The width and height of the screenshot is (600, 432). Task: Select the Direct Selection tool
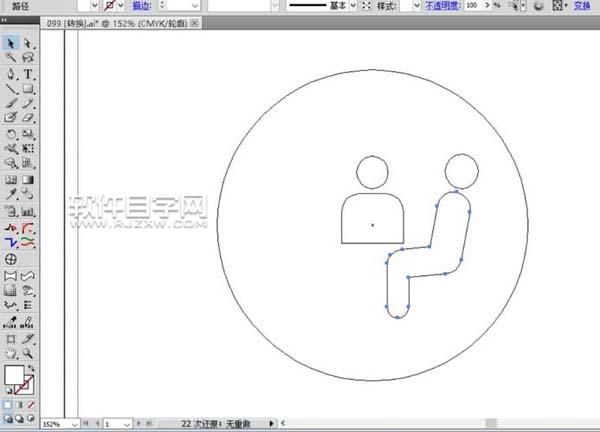(x=28, y=43)
